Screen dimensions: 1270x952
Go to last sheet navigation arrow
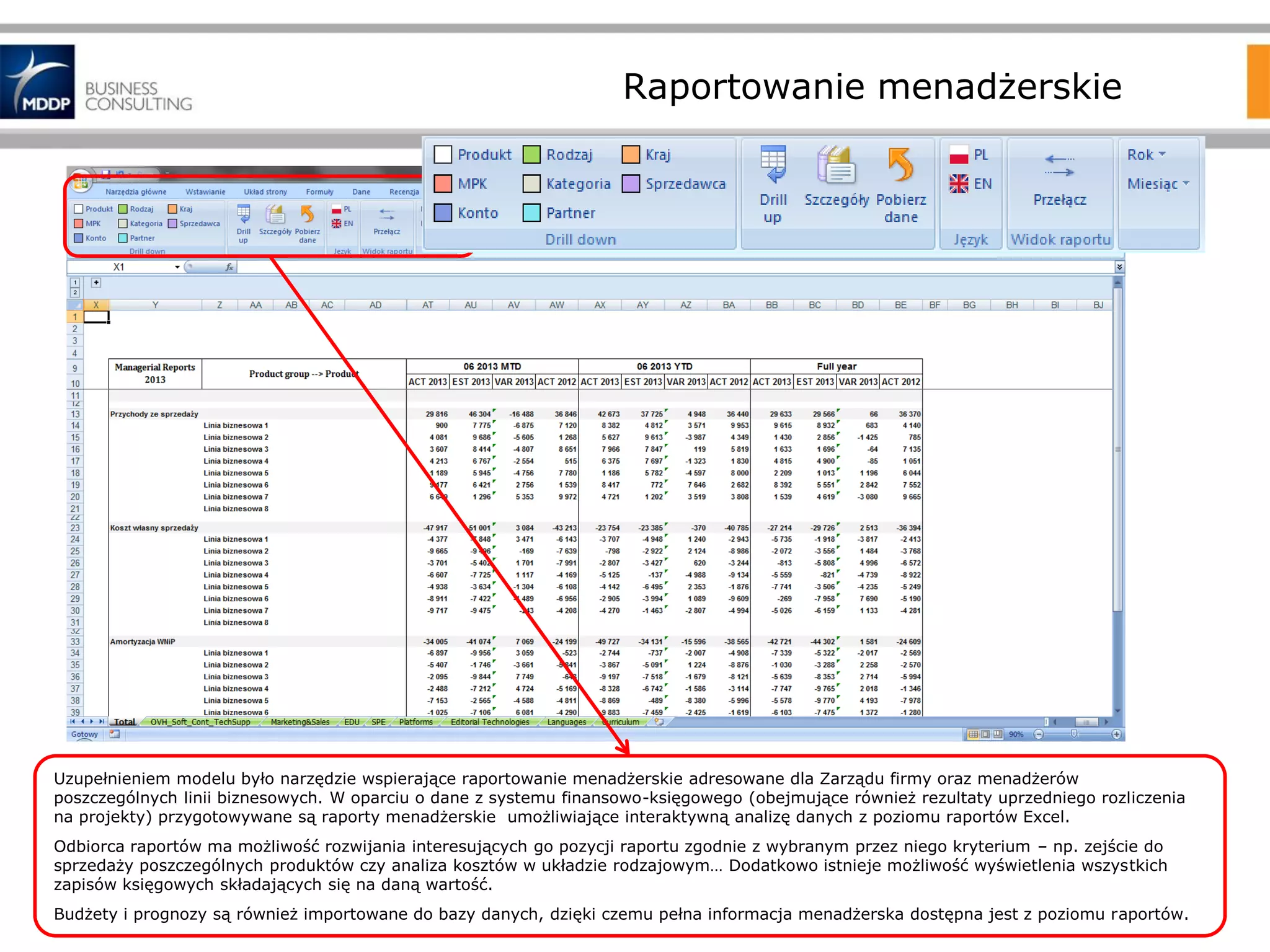tap(102, 721)
